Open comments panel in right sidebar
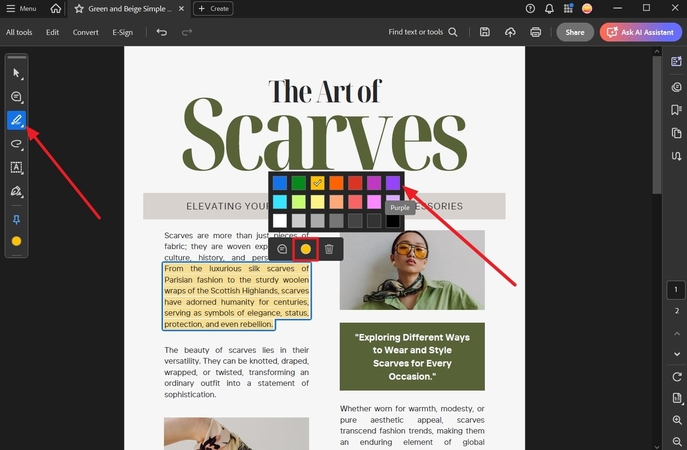 676,87
